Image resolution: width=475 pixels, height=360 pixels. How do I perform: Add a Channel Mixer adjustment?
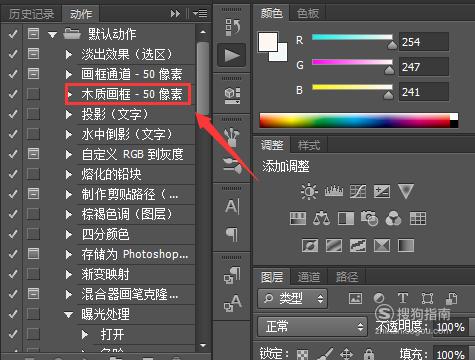tap(393, 219)
